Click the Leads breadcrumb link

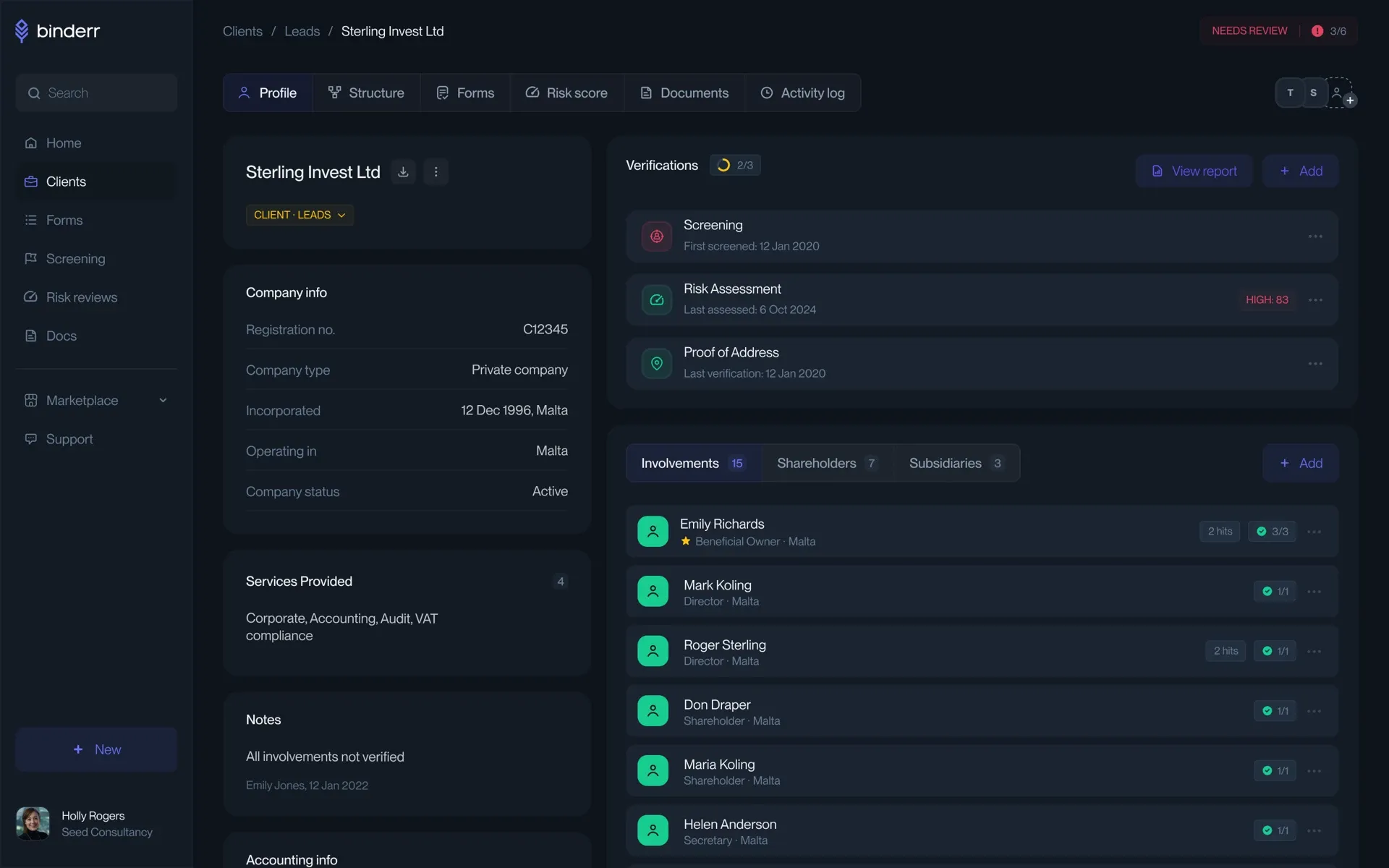click(302, 31)
